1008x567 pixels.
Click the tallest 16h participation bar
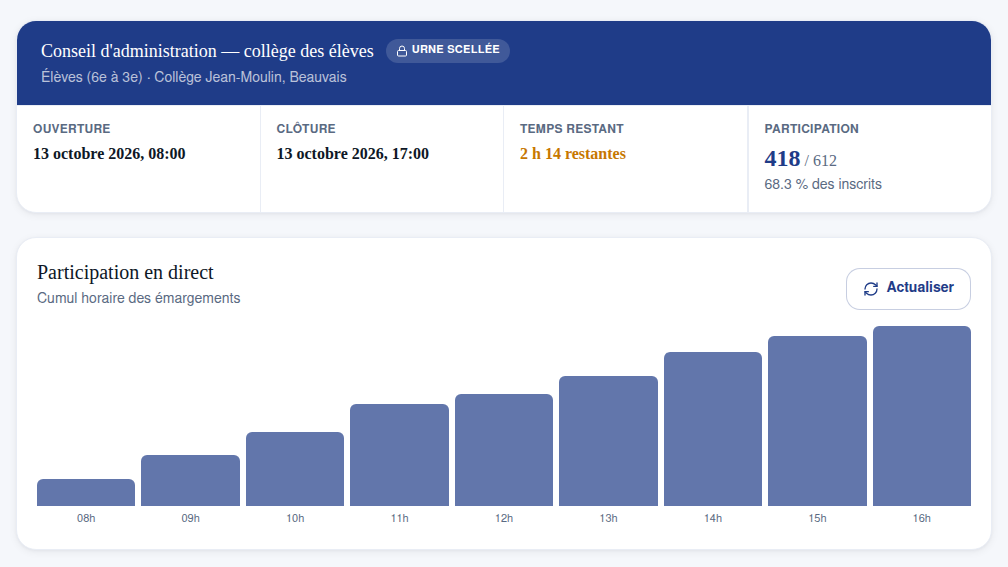tap(922, 416)
